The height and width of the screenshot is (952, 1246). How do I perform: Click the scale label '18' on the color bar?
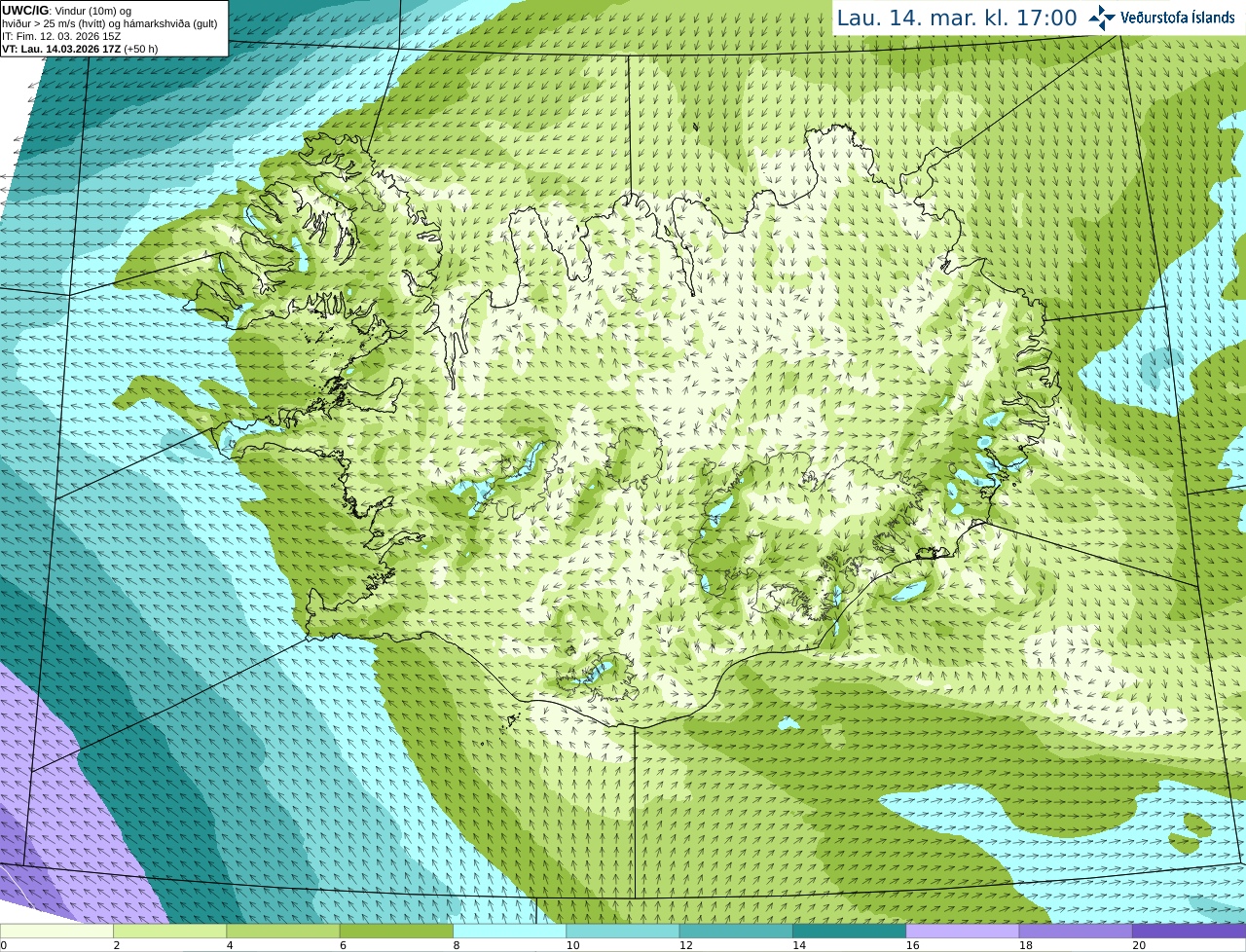[x=1026, y=945]
